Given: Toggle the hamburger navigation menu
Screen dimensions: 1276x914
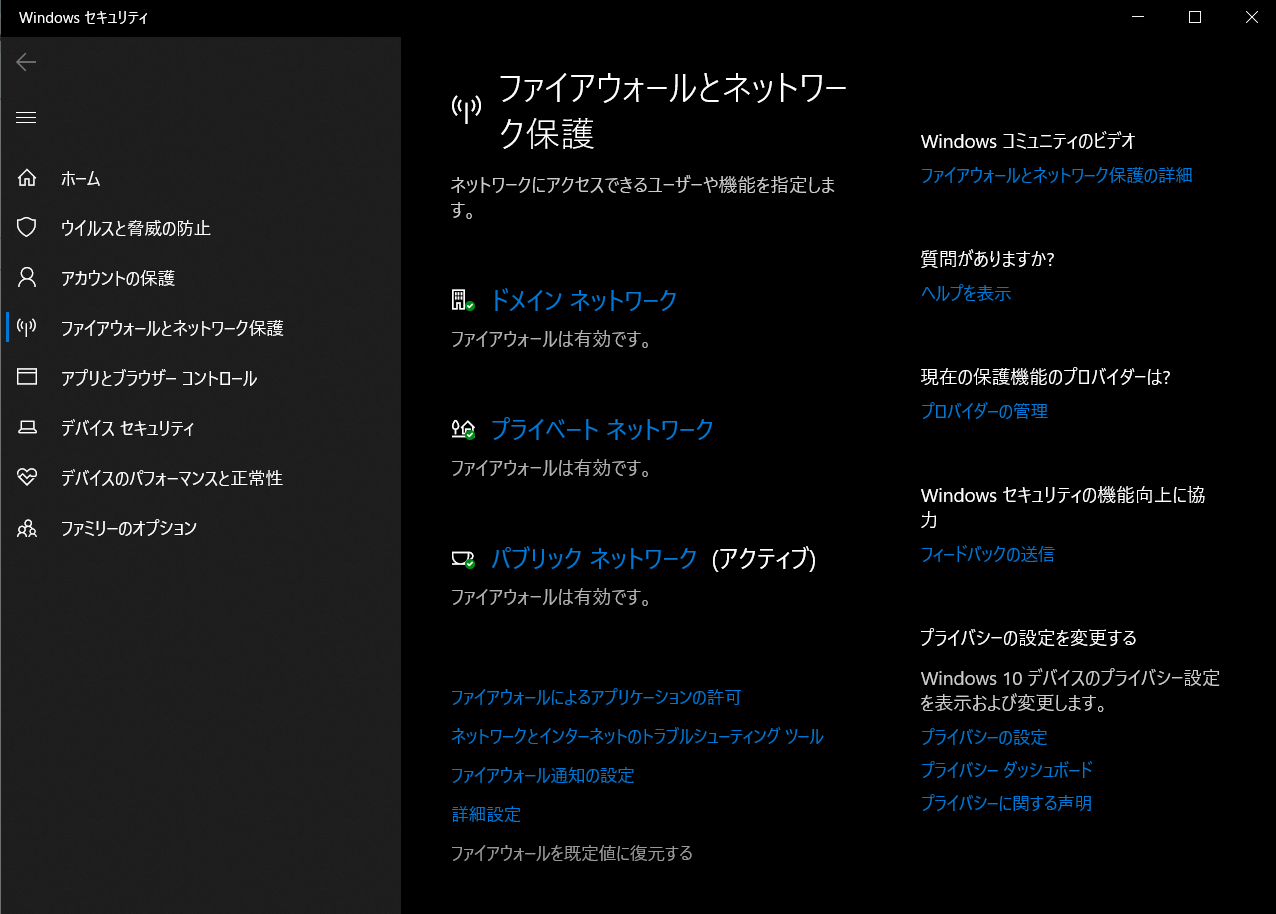Looking at the screenshot, I should coord(27,118).
